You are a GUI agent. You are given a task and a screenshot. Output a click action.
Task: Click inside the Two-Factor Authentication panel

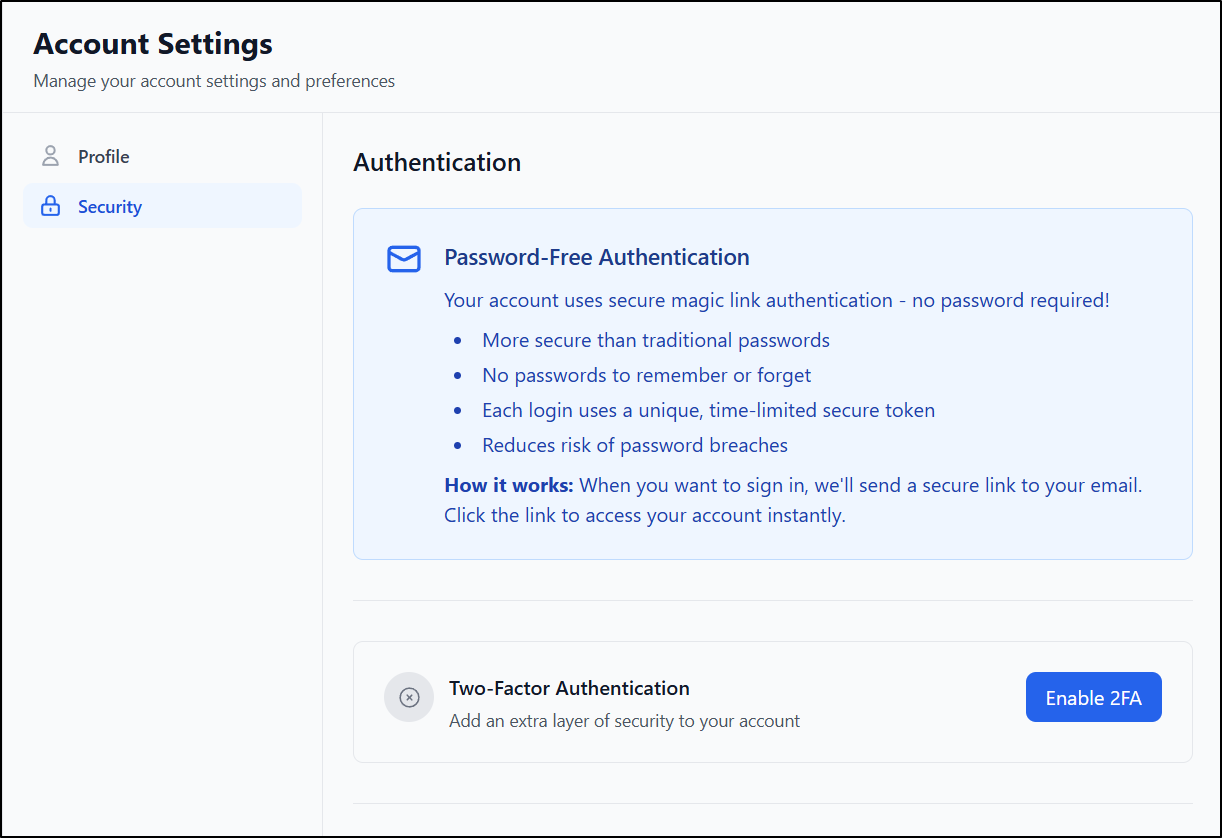pos(772,702)
